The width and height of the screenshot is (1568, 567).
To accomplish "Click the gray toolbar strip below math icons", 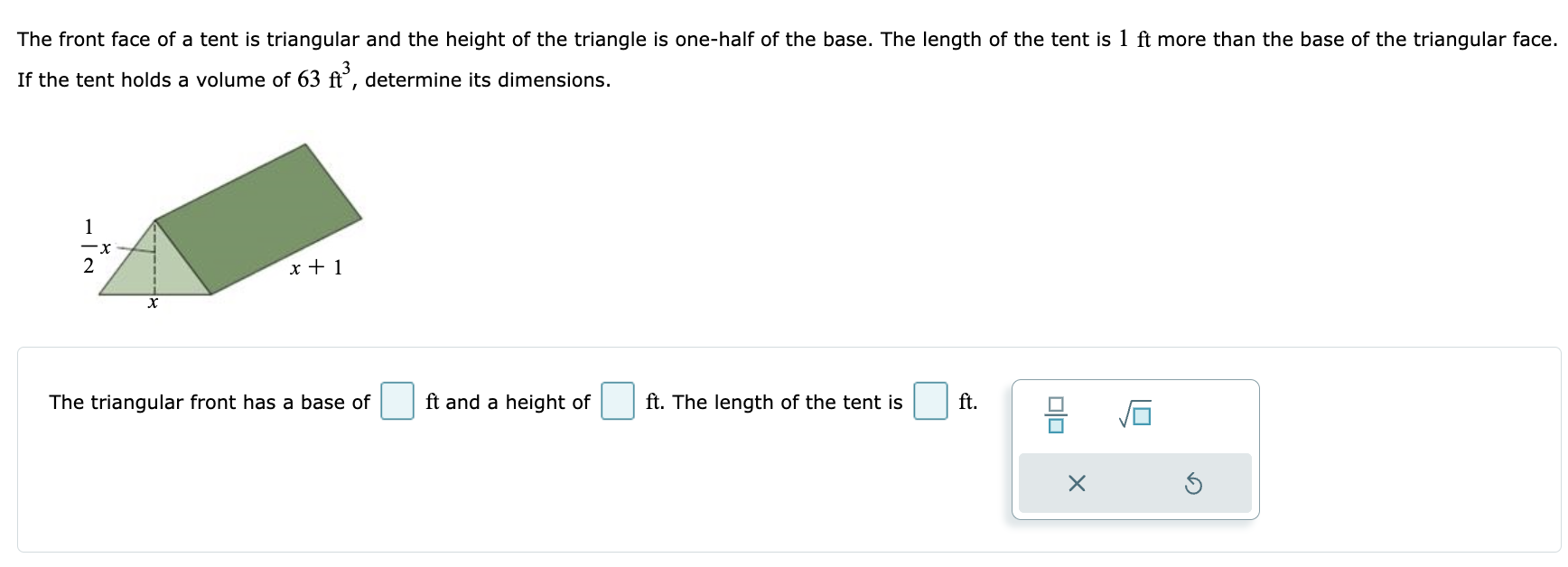I will (x=1135, y=484).
